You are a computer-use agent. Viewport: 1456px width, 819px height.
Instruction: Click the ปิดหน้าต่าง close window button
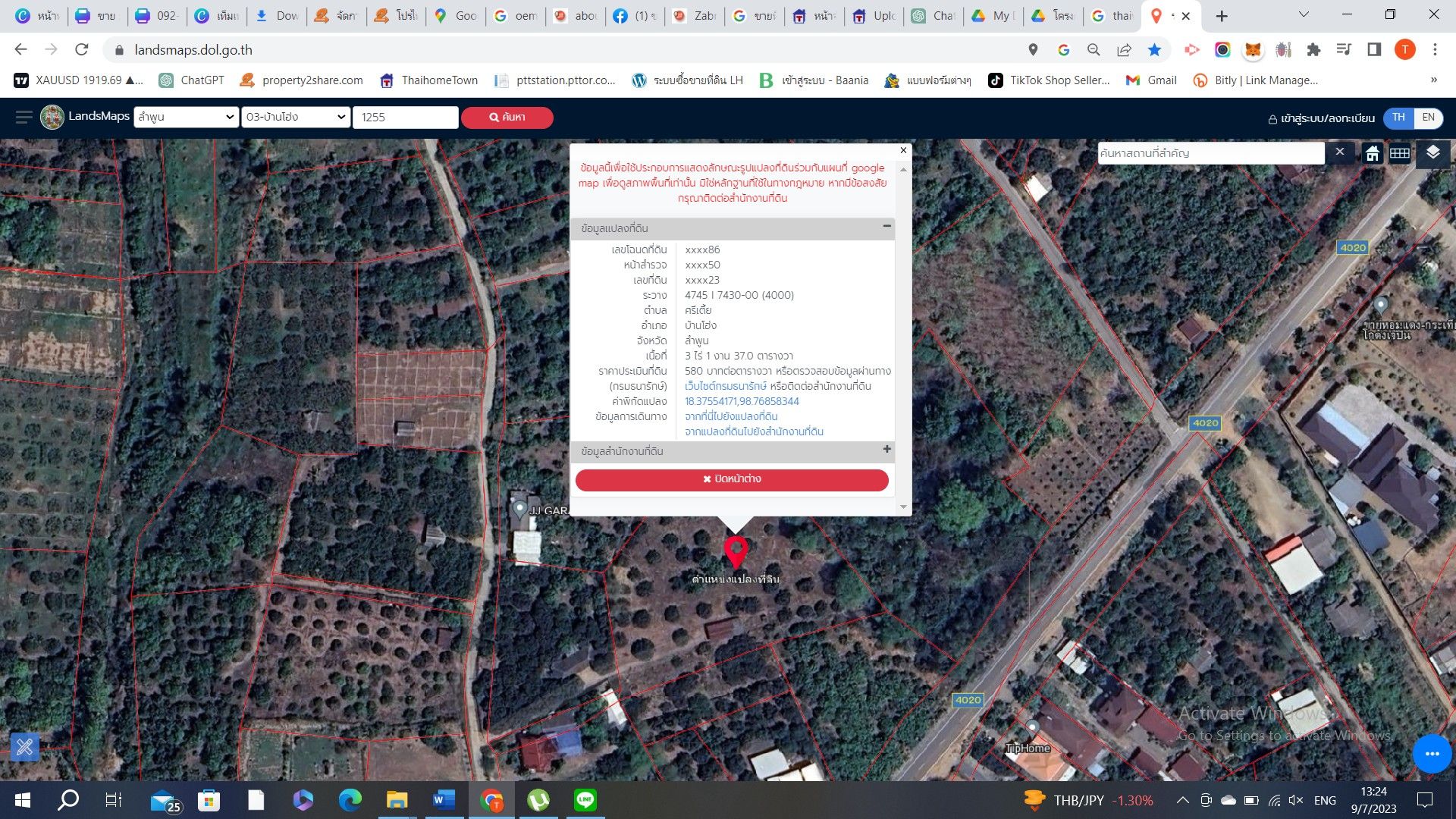pos(732,479)
